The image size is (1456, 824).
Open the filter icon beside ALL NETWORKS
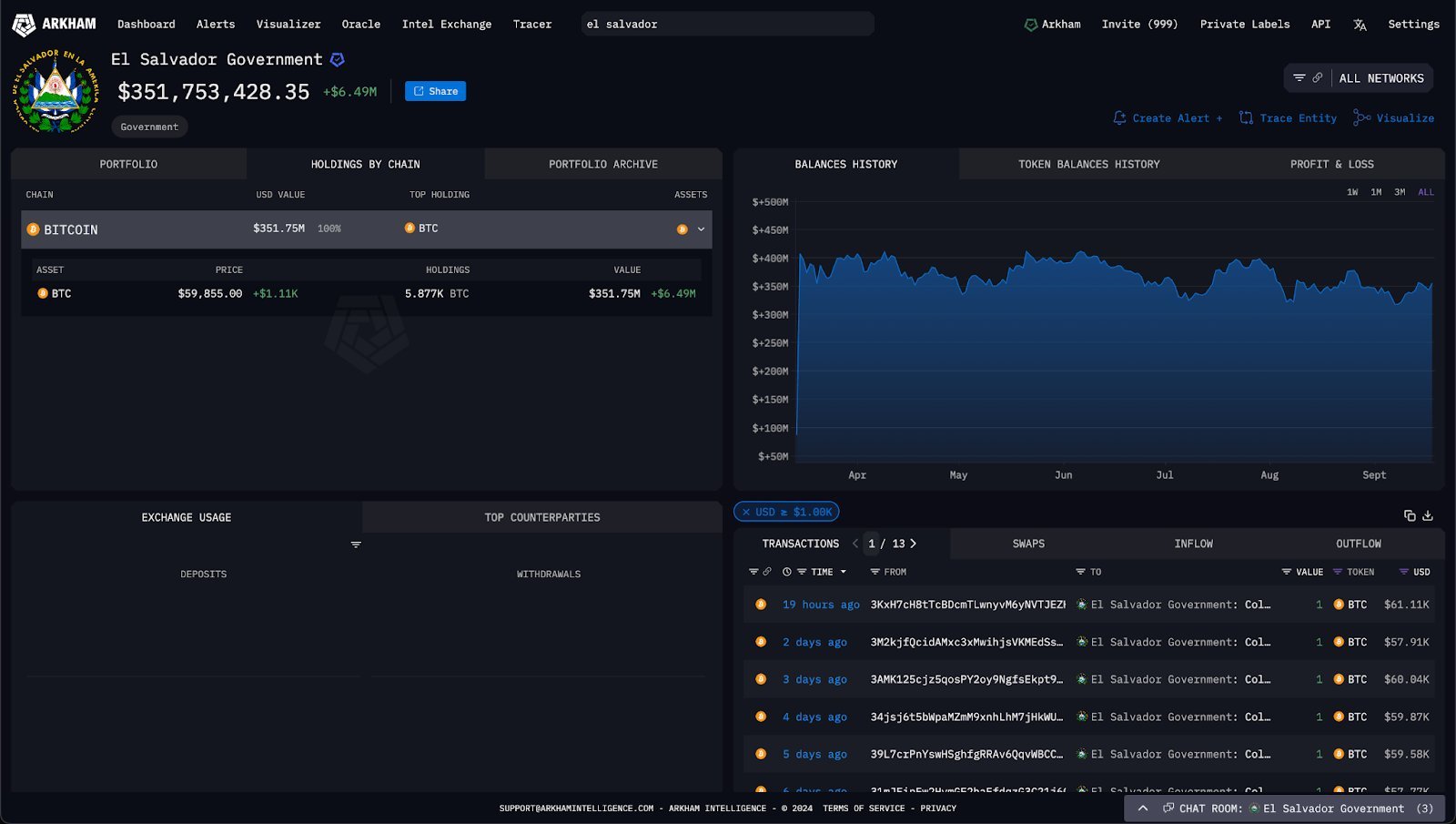pos(1299,77)
